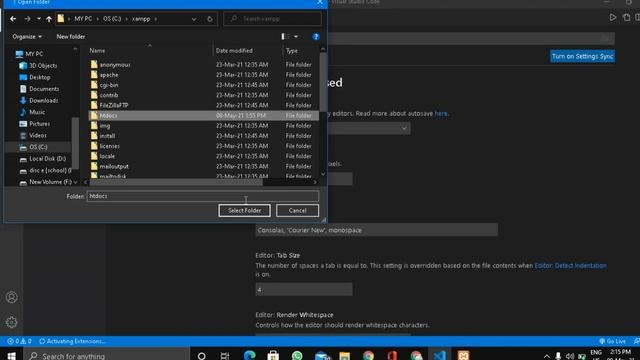Create a New folder
This screenshot has width=640, height=360.
point(71,36)
